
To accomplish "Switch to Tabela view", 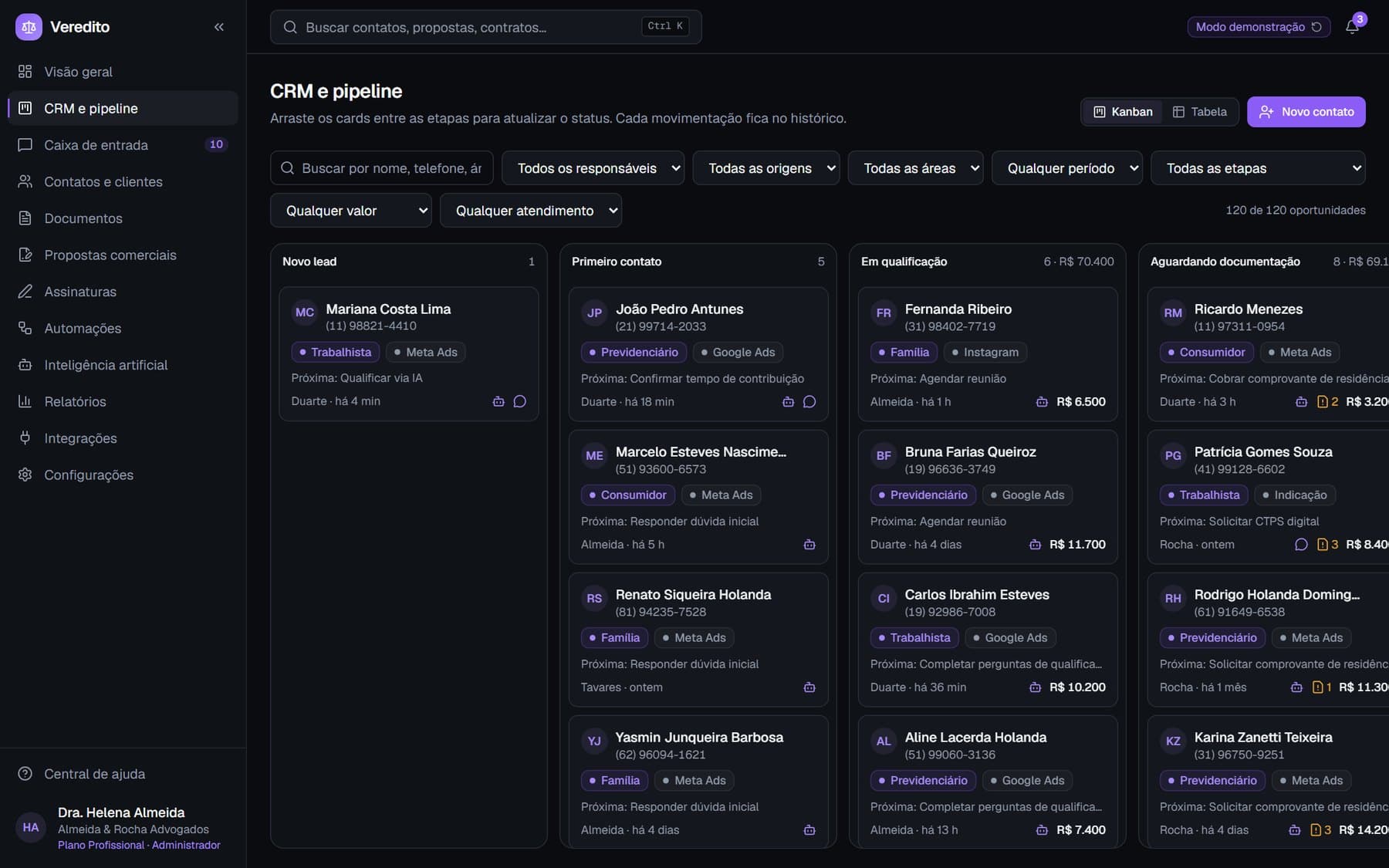I will 1200,112.
